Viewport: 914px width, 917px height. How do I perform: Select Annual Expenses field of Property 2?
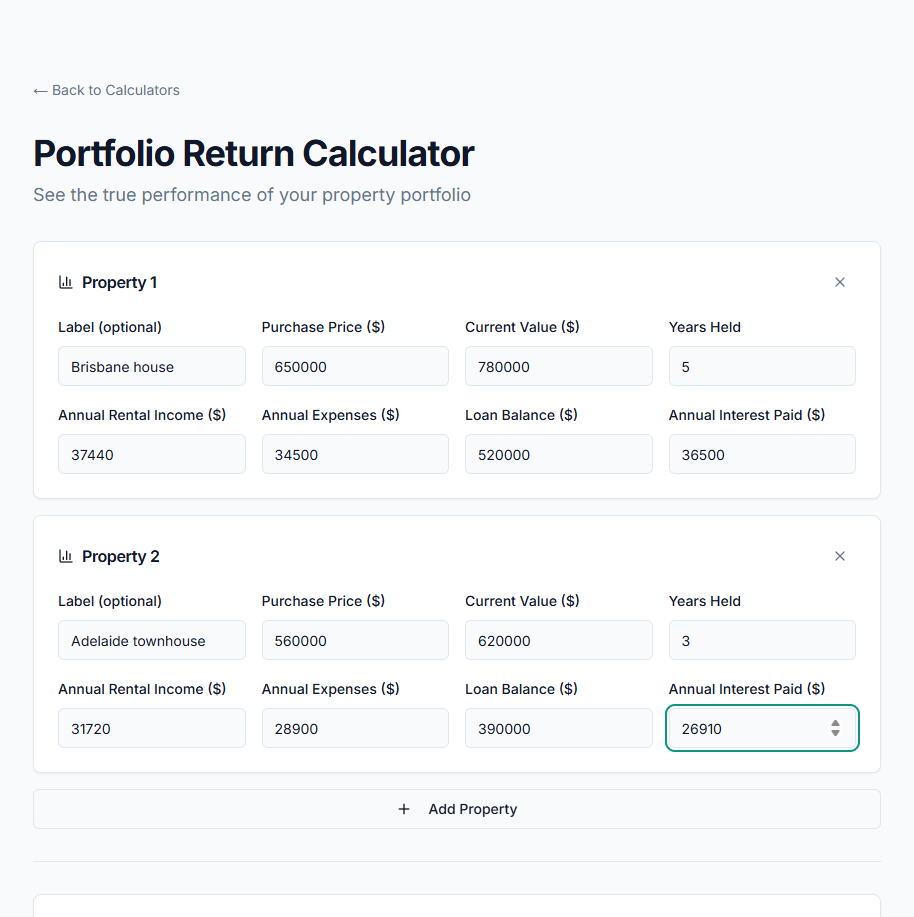355,728
